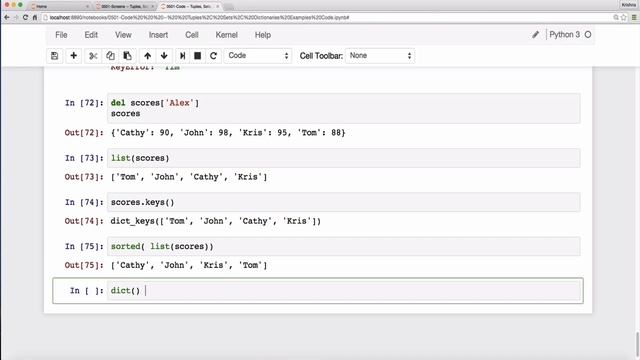
Task: Switch to the 0501-Code browser tab
Action: click(189, 6)
